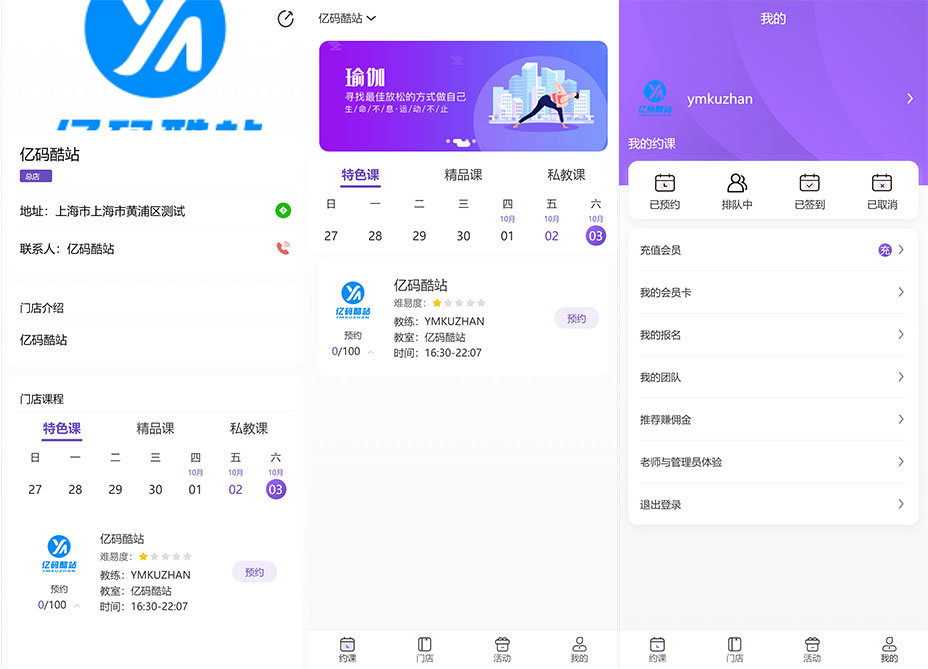Tap the ymkuzhan profile avatar

pyautogui.click(x=655, y=98)
